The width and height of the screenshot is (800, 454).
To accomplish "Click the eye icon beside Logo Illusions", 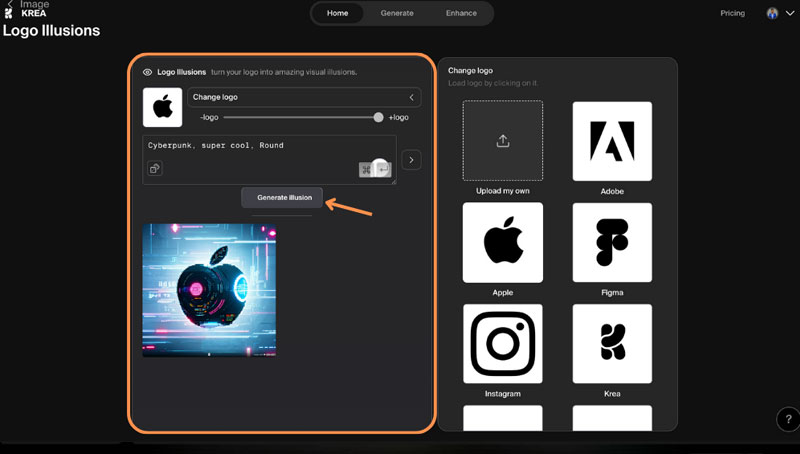I will 147,72.
